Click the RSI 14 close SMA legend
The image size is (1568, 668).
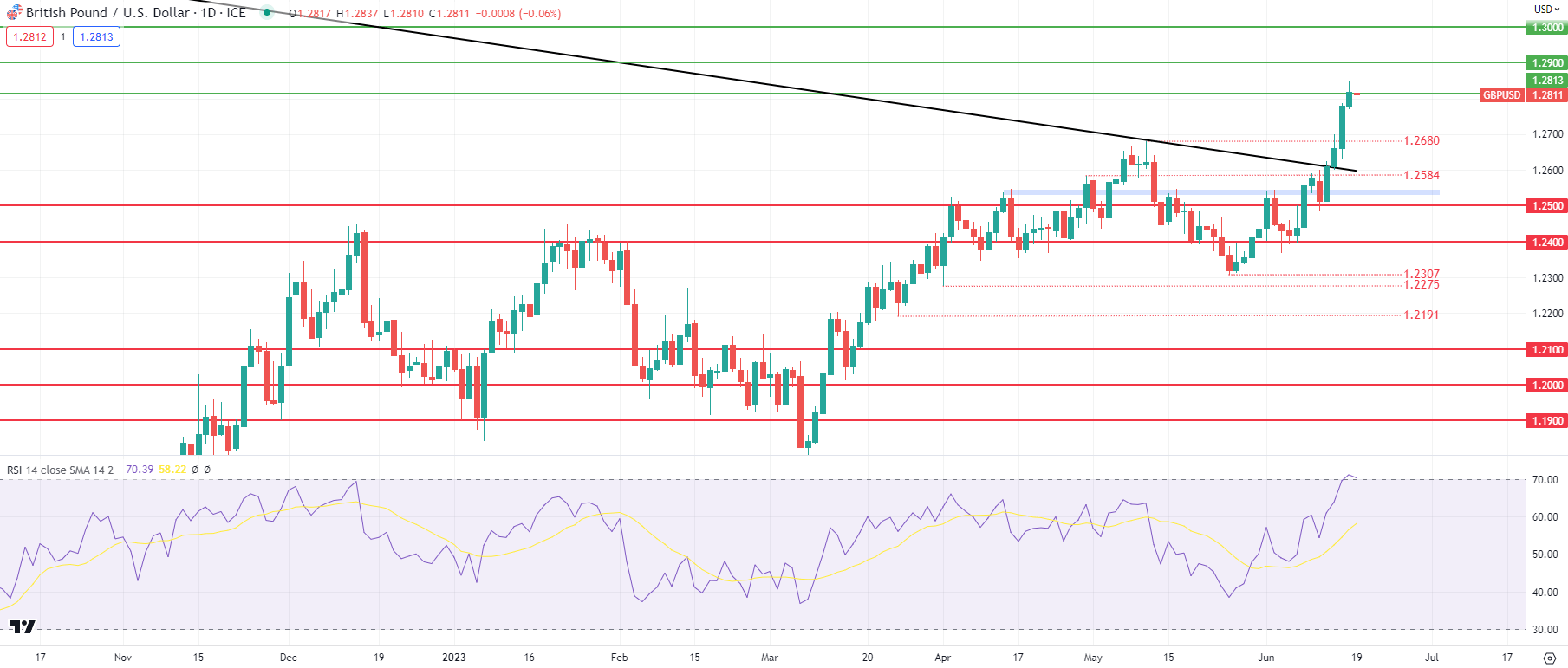[60, 470]
